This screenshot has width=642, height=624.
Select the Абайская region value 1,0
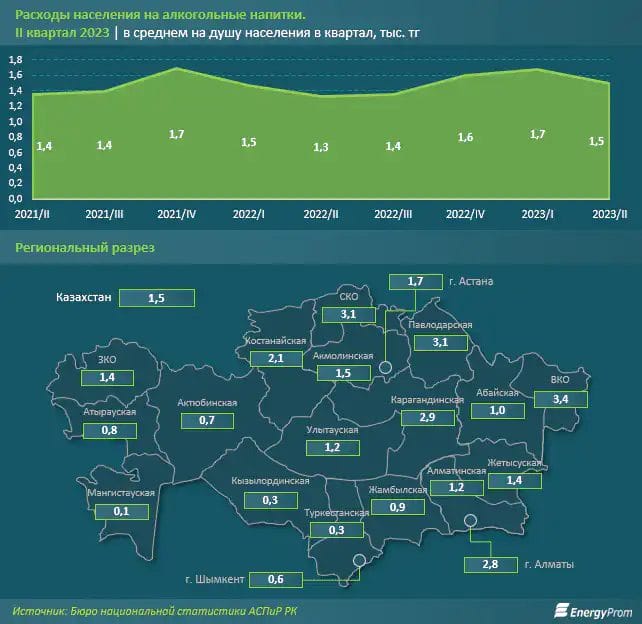(x=498, y=411)
